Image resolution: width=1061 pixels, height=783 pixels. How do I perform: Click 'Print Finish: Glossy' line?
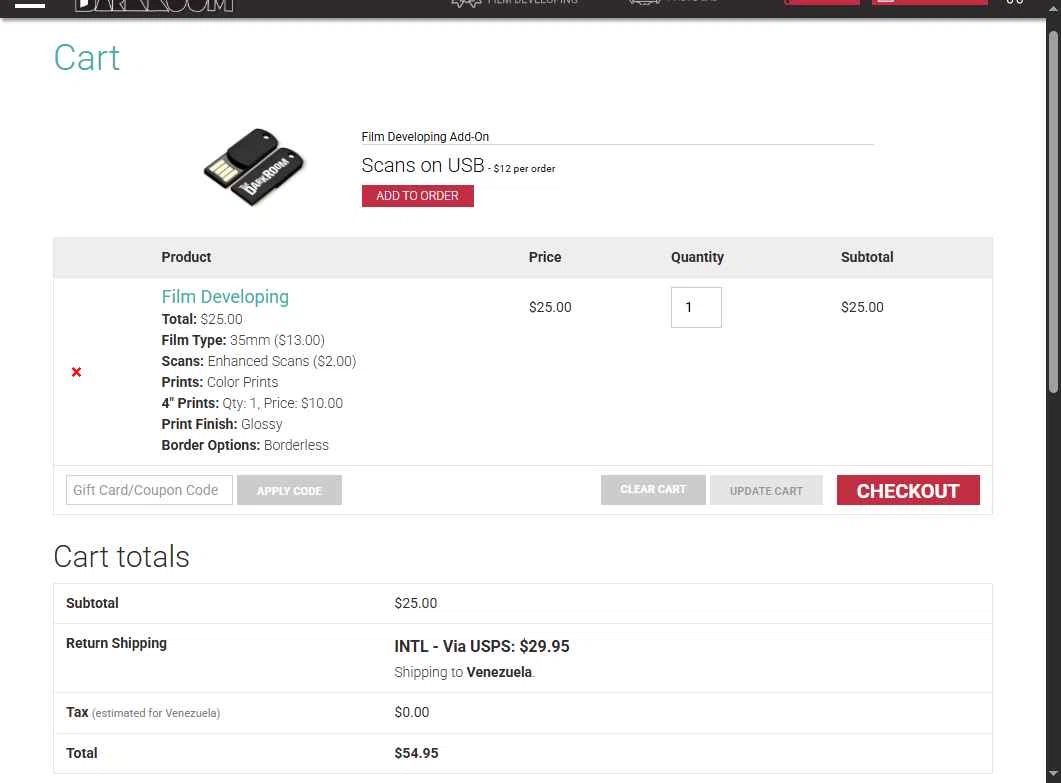point(221,424)
